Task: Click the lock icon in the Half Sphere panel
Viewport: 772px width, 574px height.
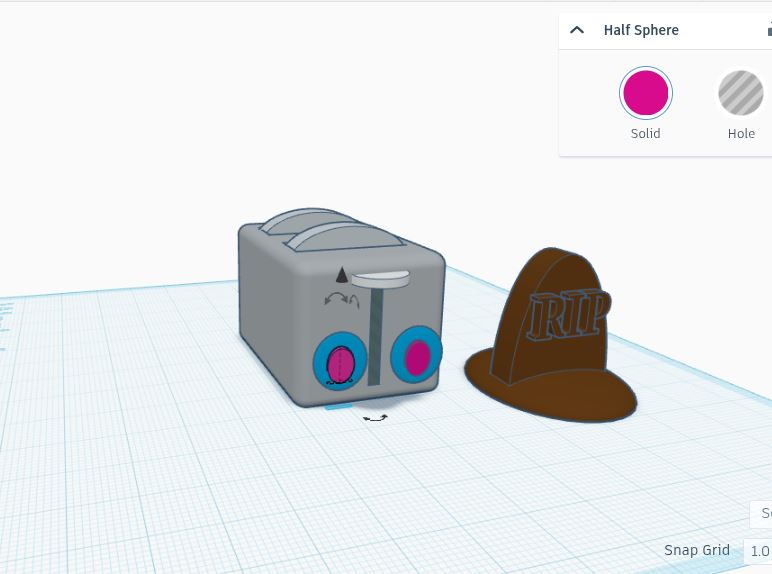Action: point(768,30)
